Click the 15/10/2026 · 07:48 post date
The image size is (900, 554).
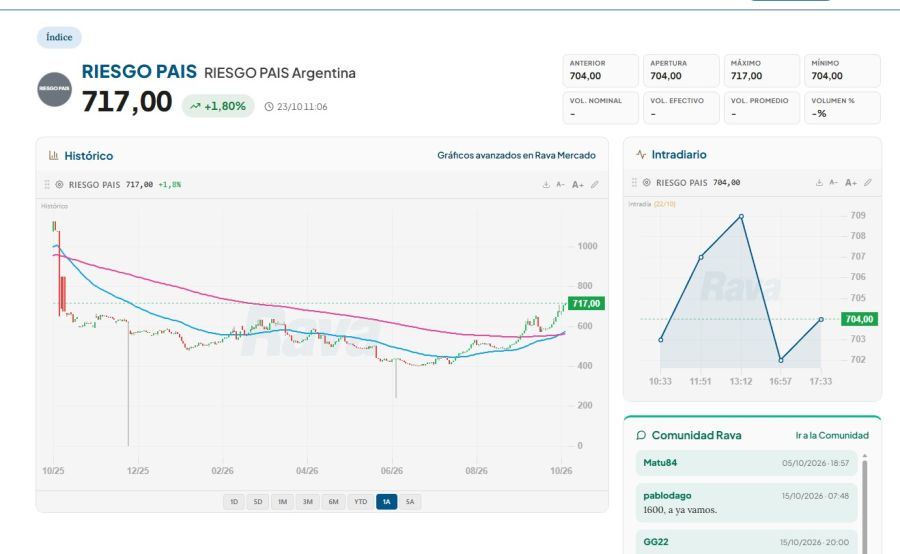pyautogui.click(x=815, y=495)
